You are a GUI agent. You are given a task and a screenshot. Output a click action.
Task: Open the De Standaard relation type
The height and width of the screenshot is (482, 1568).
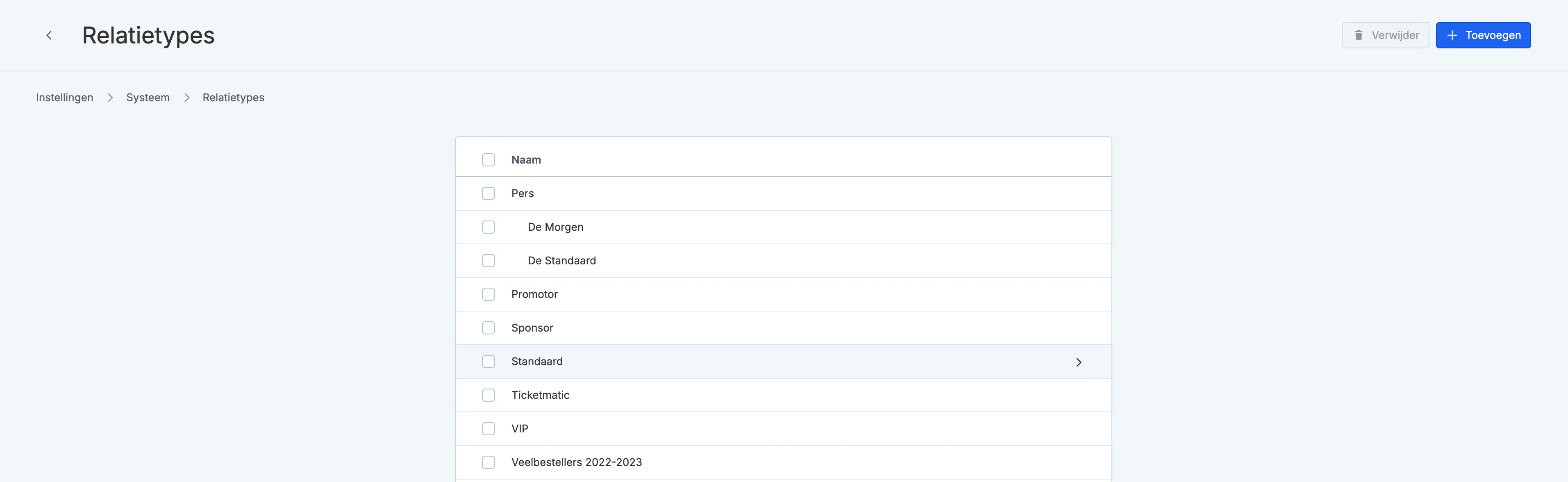click(x=562, y=261)
